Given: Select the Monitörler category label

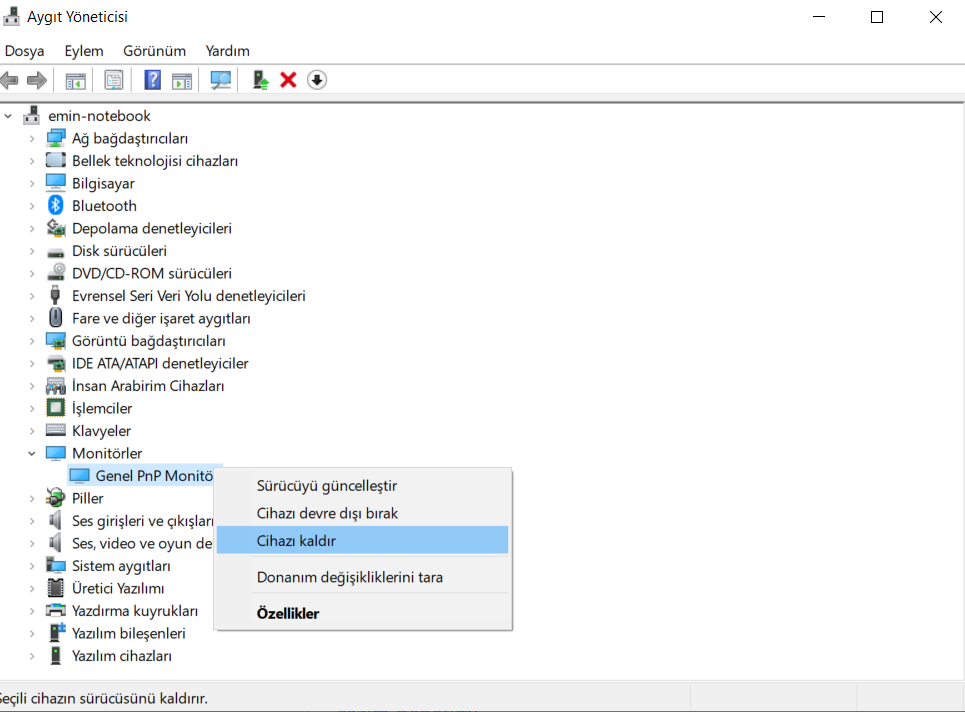Looking at the screenshot, I should point(107,454).
